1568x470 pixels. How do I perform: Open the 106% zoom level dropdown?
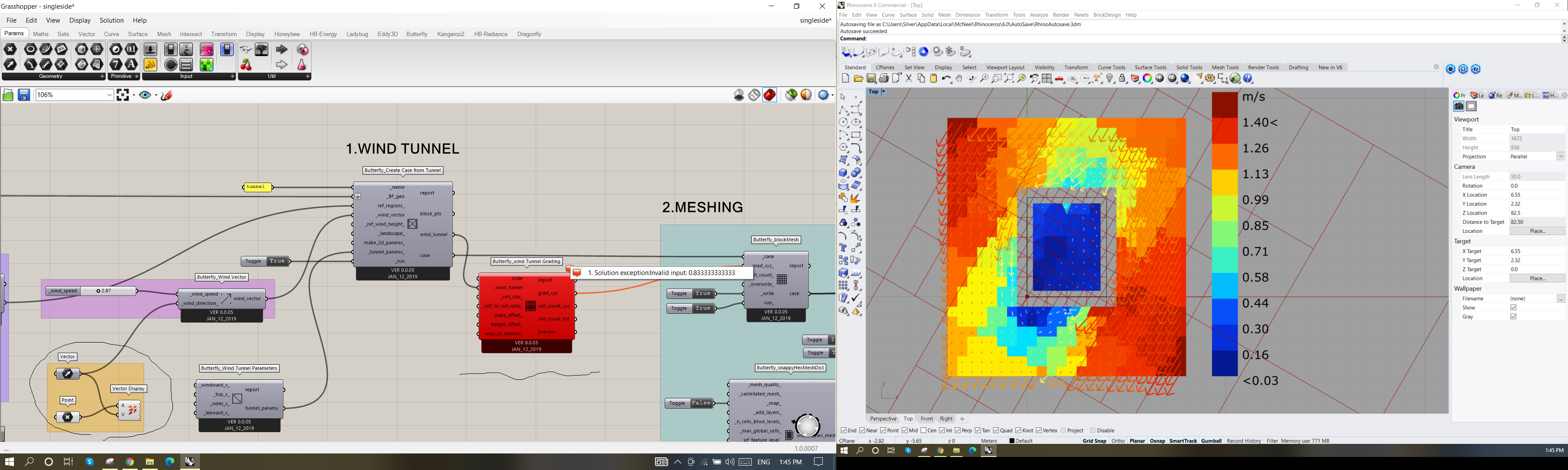click(x=110, y=95)
